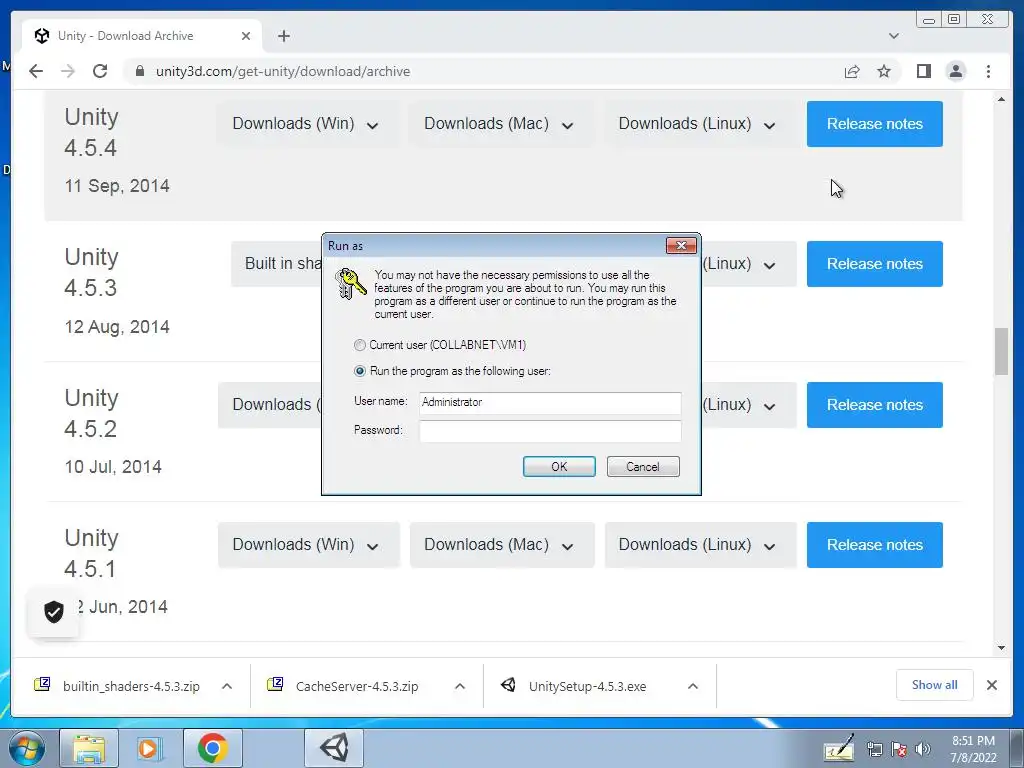The height and width of the screenshot is (768, 1024).
Task: Click the pen input tray icon
Action: click(x=839, y=748)
